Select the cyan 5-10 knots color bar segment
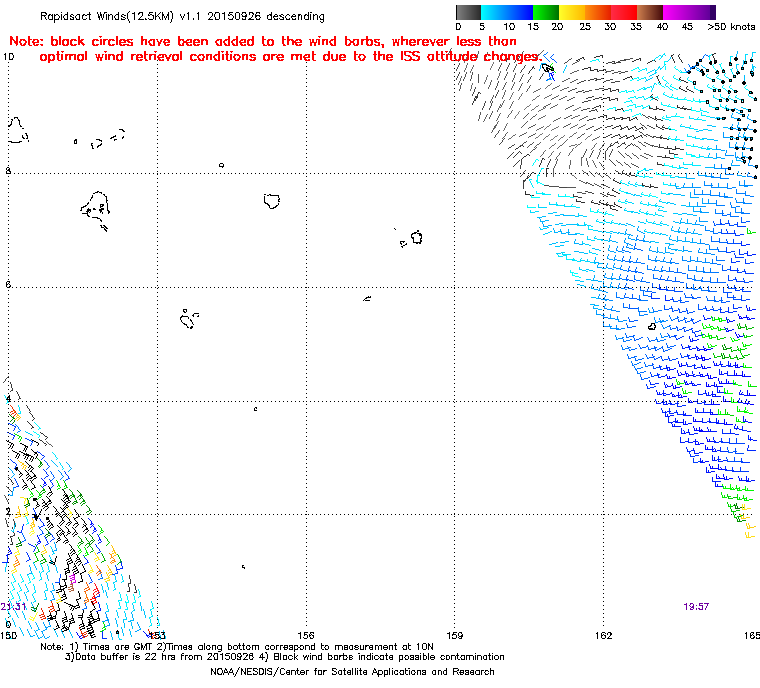 click(494, 12)
